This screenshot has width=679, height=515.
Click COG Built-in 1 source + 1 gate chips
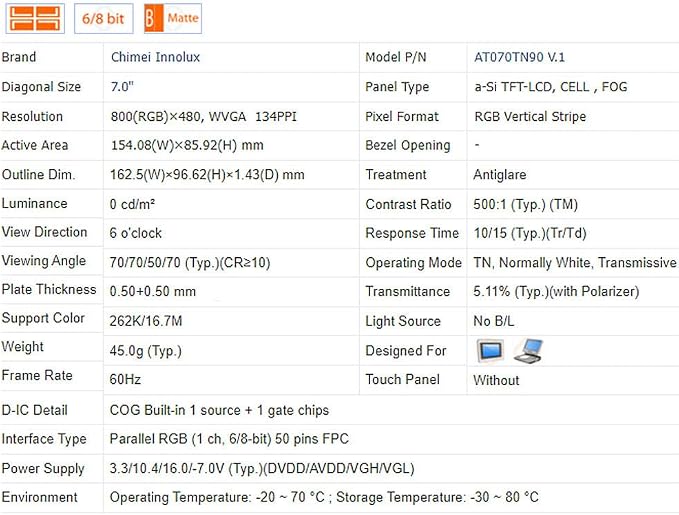click(x=219, y=410)
